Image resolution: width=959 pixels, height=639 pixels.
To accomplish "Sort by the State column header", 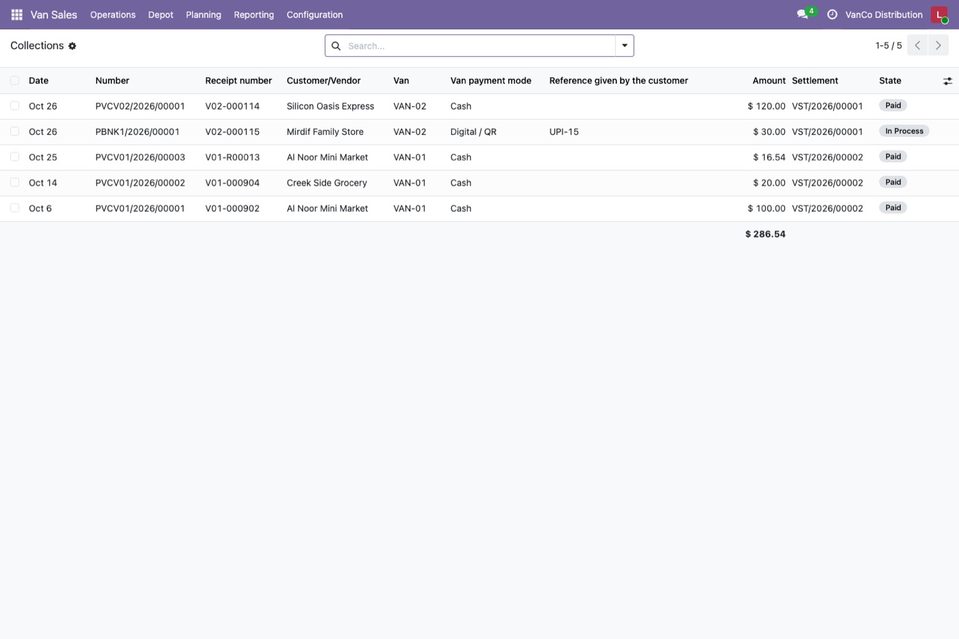I will (890, 81).
